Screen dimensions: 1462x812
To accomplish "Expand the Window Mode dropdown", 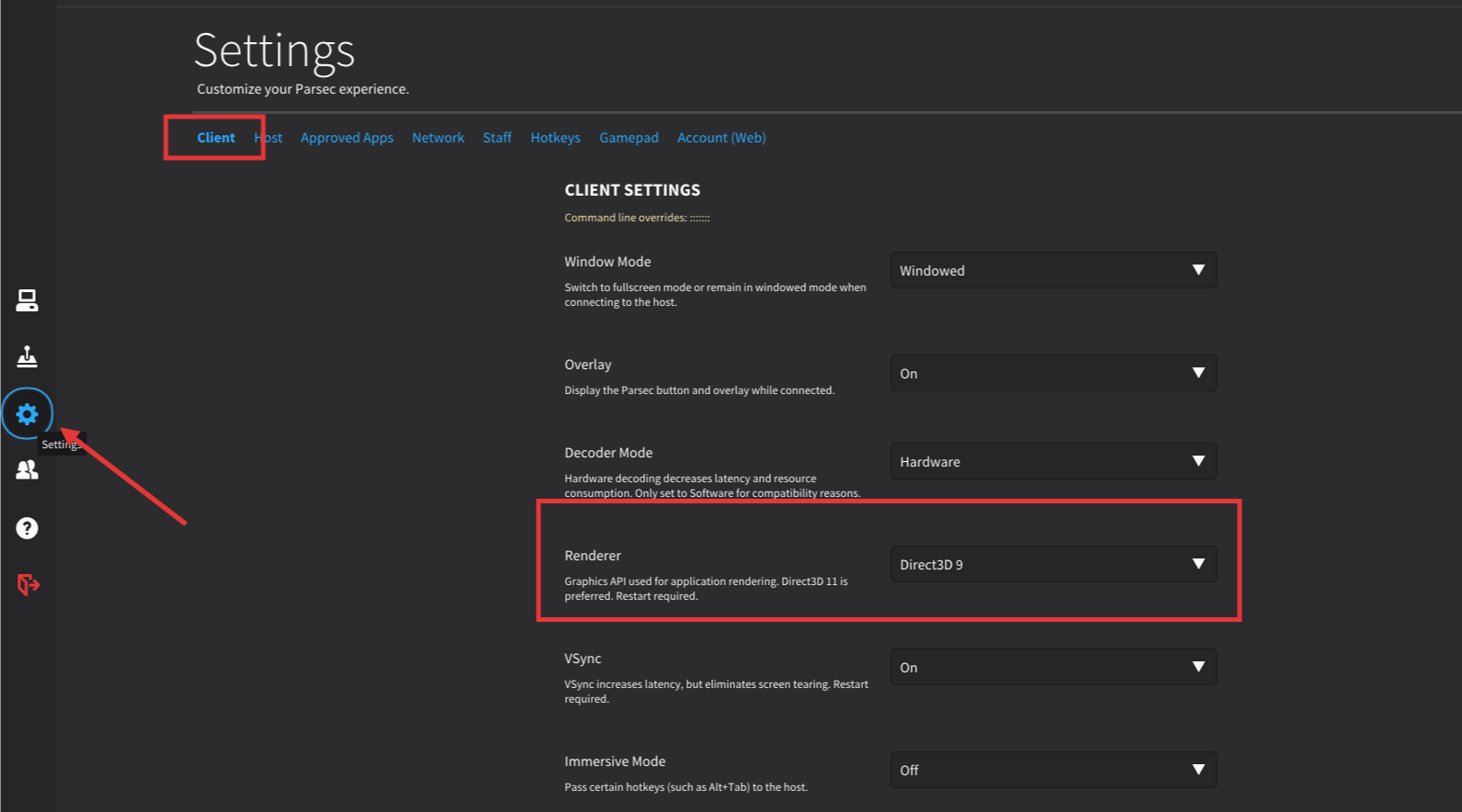I will [x=1053, y=271].
